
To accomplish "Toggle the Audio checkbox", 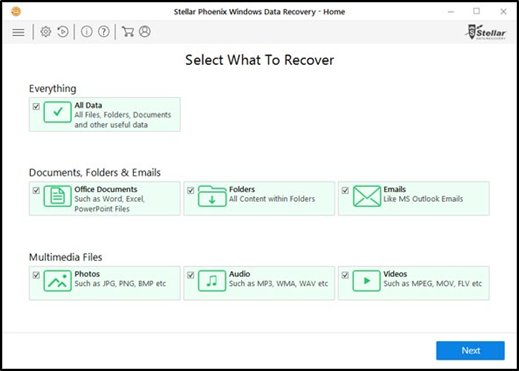I will pos(191,275).
